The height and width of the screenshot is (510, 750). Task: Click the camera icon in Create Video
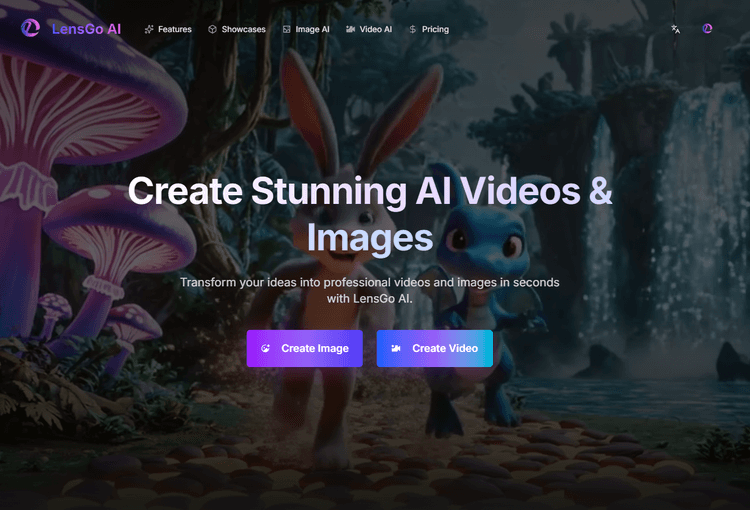[396, 348]
